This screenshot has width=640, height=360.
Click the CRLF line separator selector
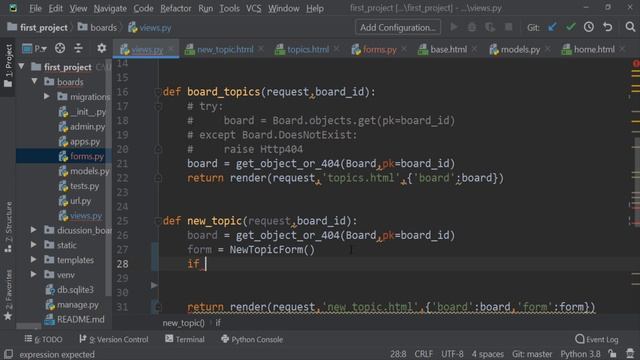[423, 354]
